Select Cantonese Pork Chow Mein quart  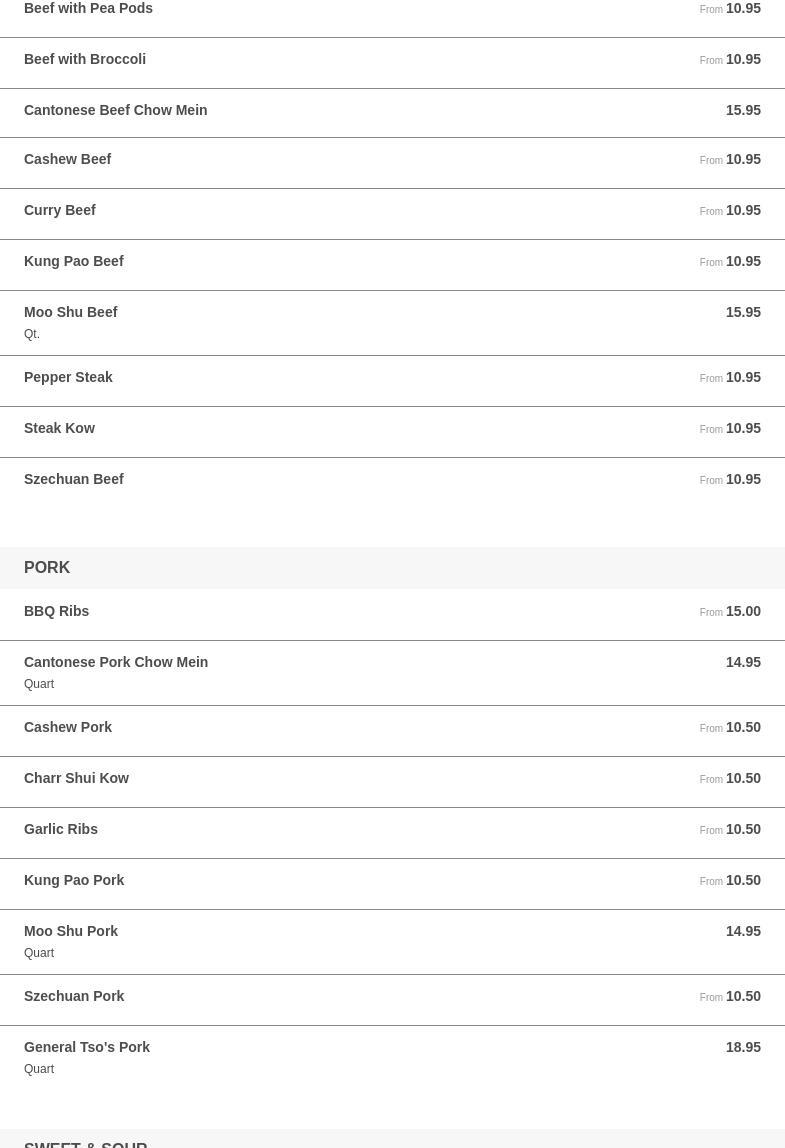click(392, 673)
